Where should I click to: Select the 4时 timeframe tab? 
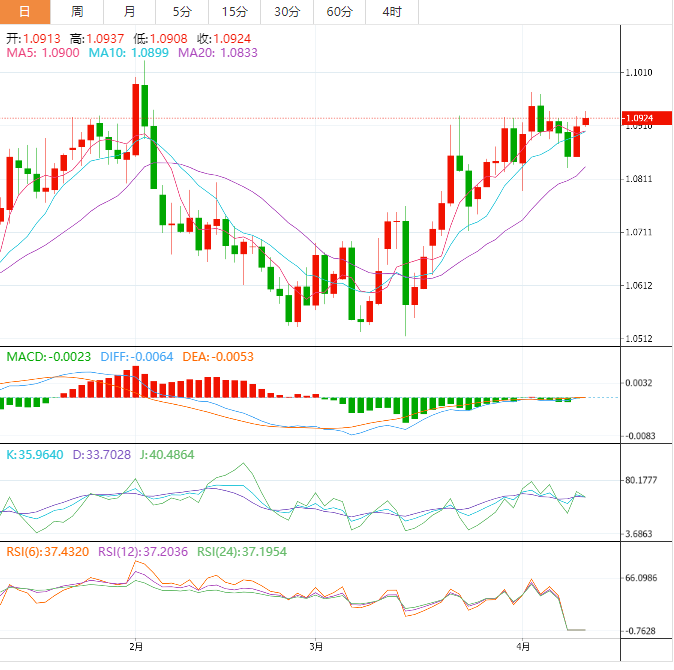tap(392, 12)
